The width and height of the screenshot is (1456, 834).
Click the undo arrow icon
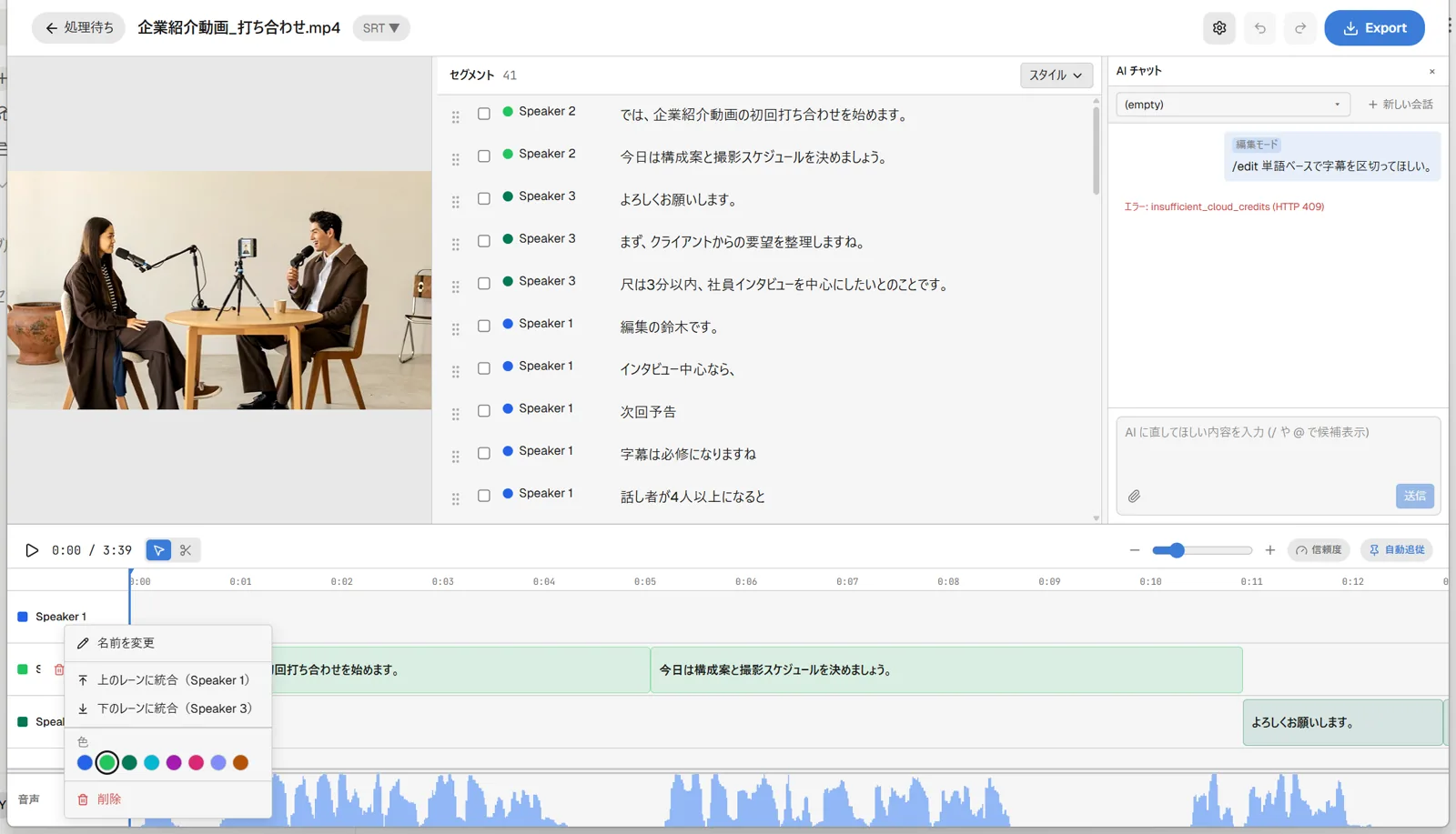[1260, 28]
